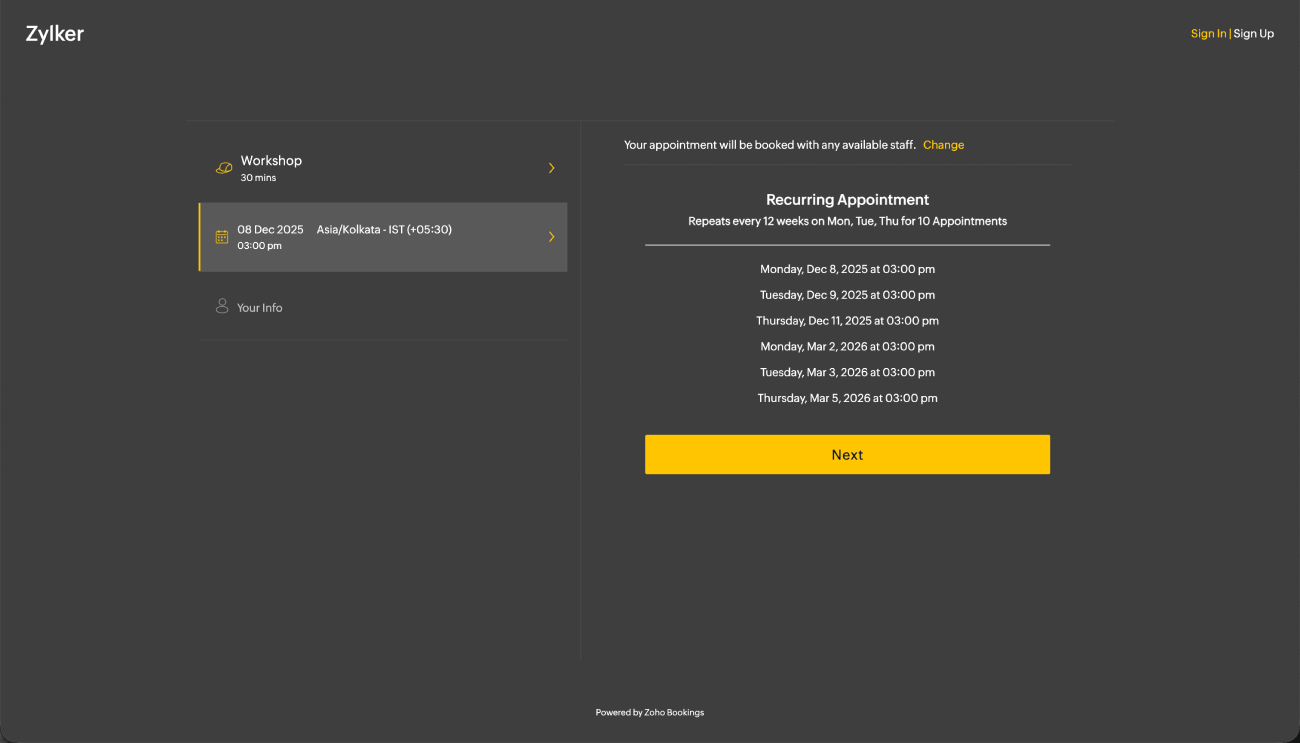Click the Sign Up link
This screenshot has width=1300, height=743.
[1254, 34]
